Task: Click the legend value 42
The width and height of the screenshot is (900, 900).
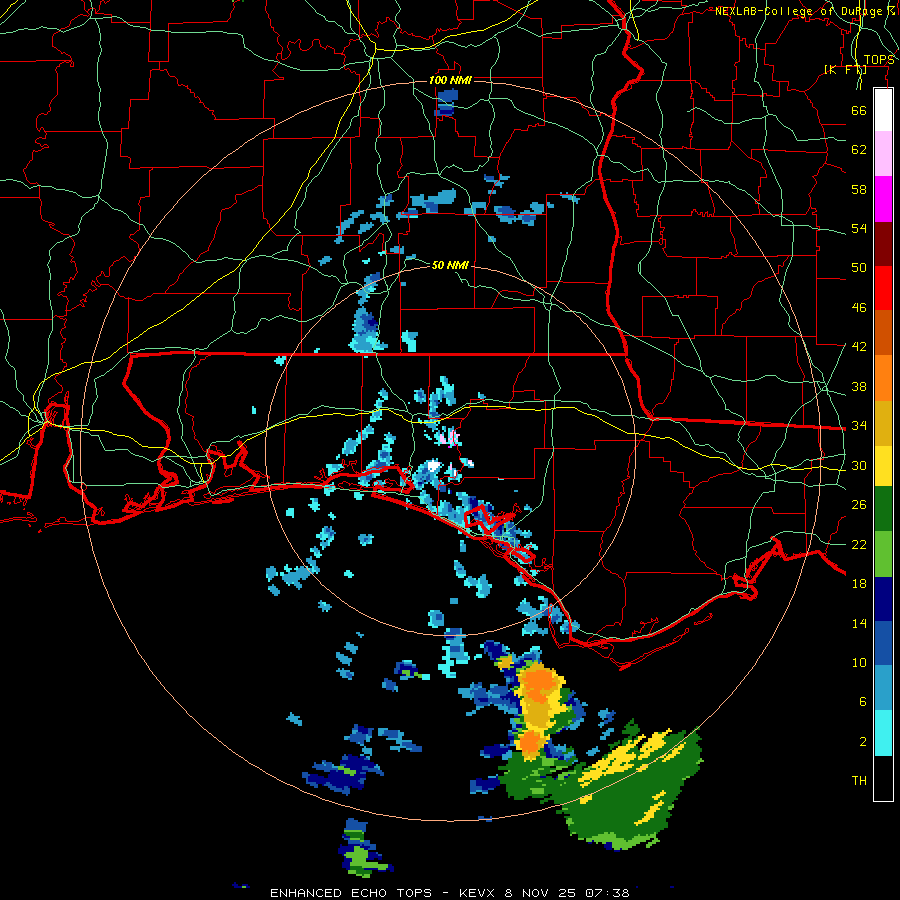Action: [x=859, y=347]
